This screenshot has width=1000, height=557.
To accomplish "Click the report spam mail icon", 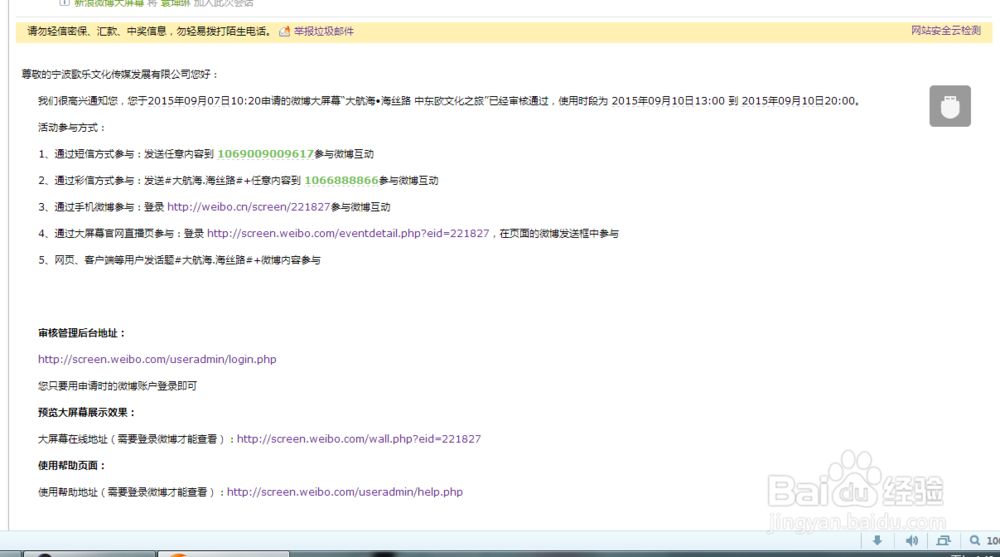I will point(284,31).
